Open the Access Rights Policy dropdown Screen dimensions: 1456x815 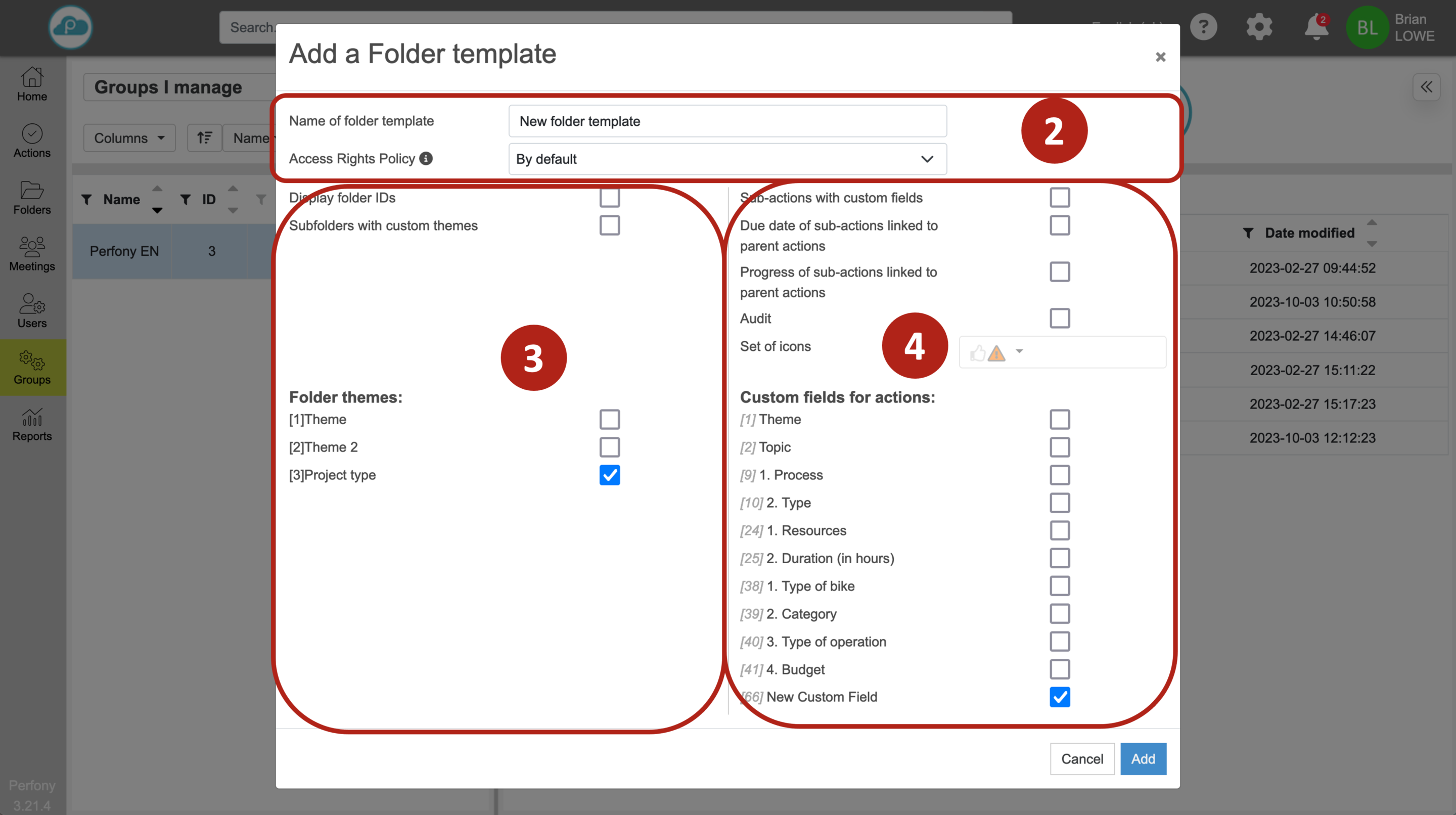tap(727, 159)
